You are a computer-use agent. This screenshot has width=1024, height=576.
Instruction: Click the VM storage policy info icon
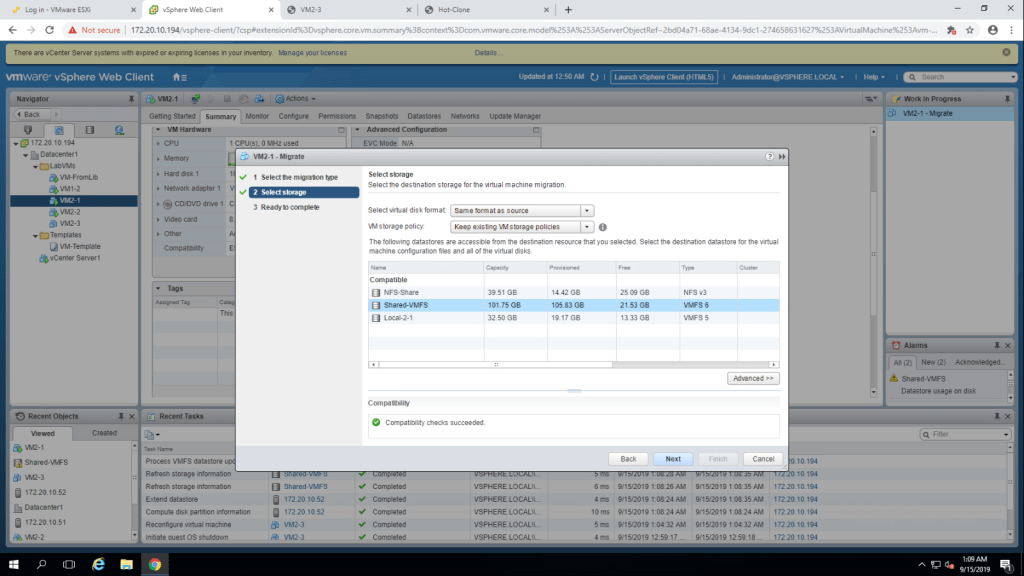[x=603, y=227]
